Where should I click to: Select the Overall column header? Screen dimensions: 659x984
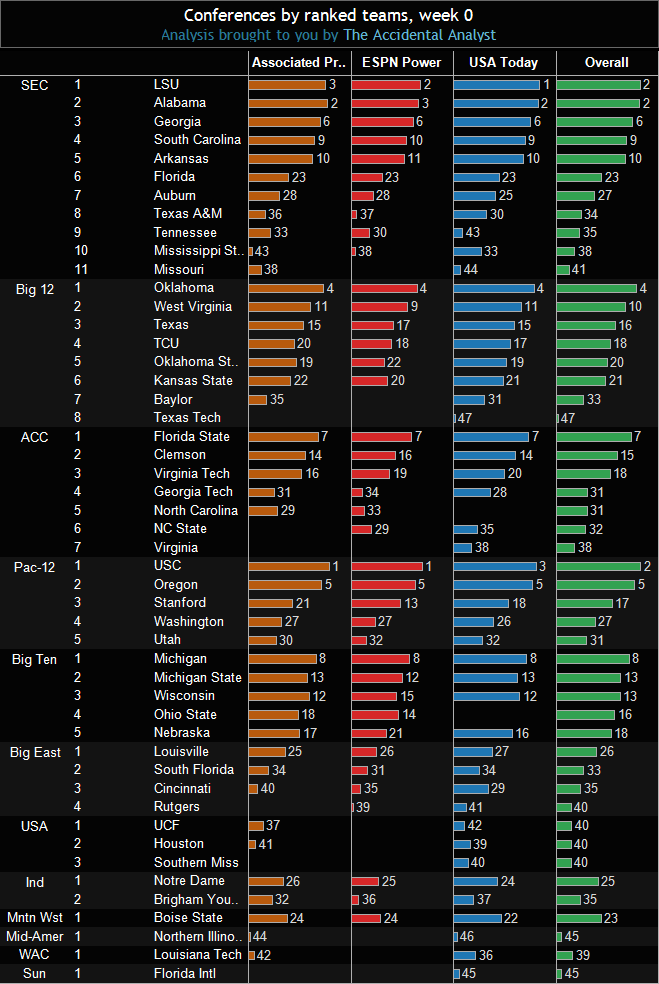[606, 62]
